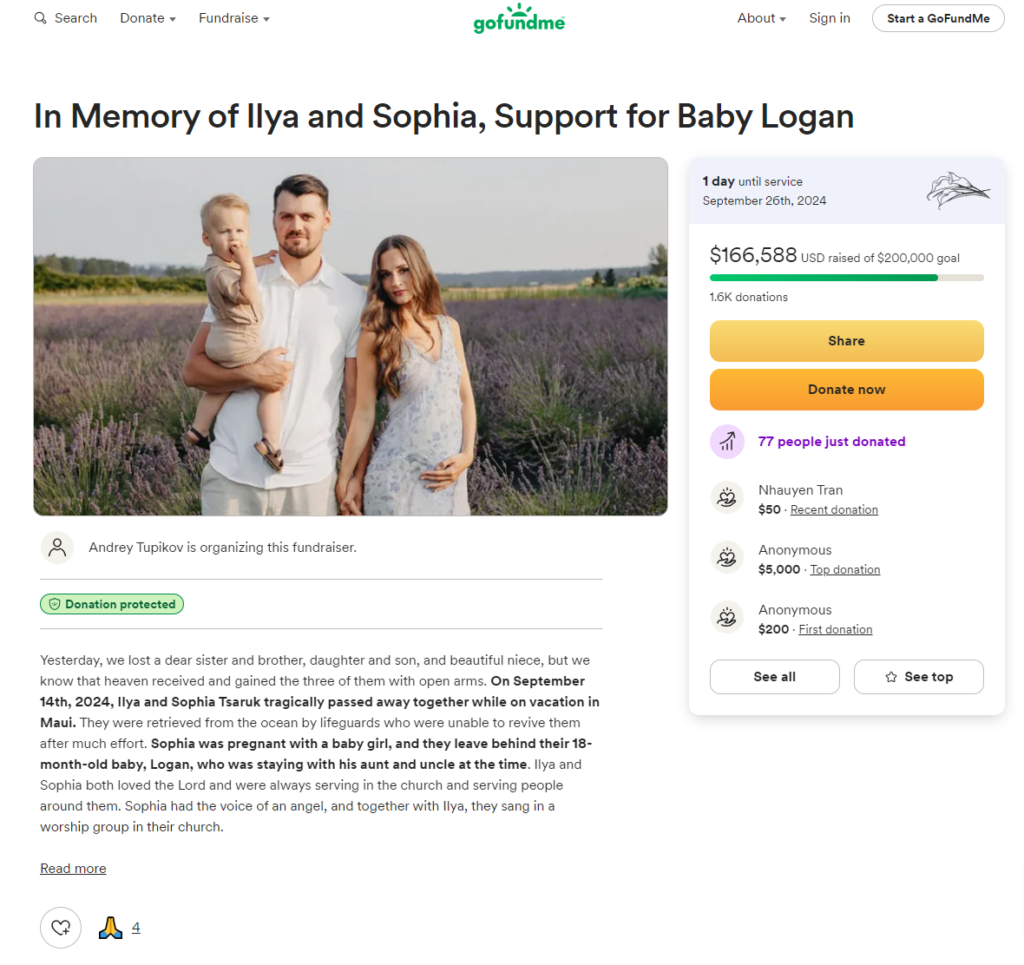Open the Read more link

click(73, 868)
